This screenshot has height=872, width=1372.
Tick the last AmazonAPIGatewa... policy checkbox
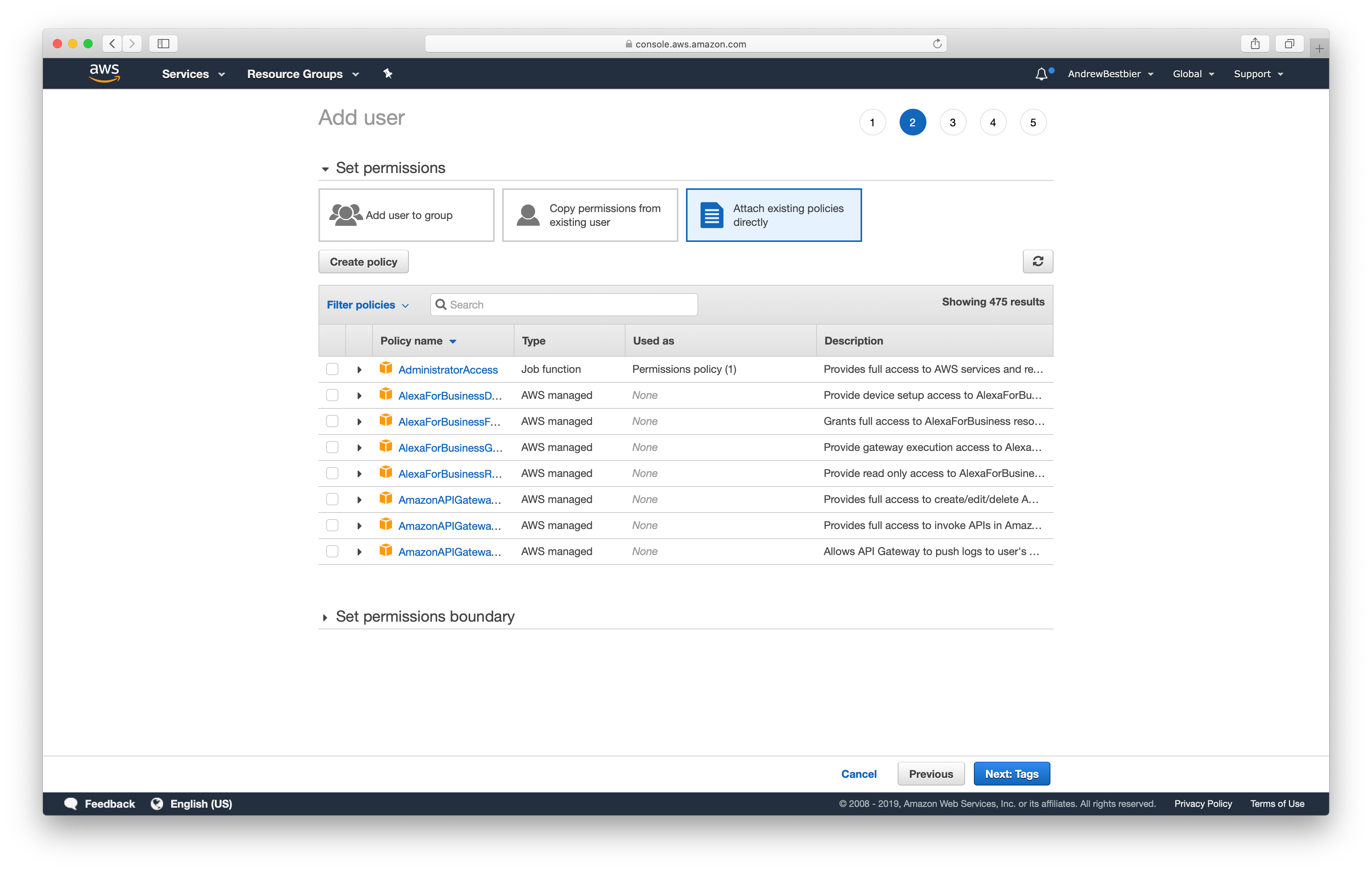(332, 551)
